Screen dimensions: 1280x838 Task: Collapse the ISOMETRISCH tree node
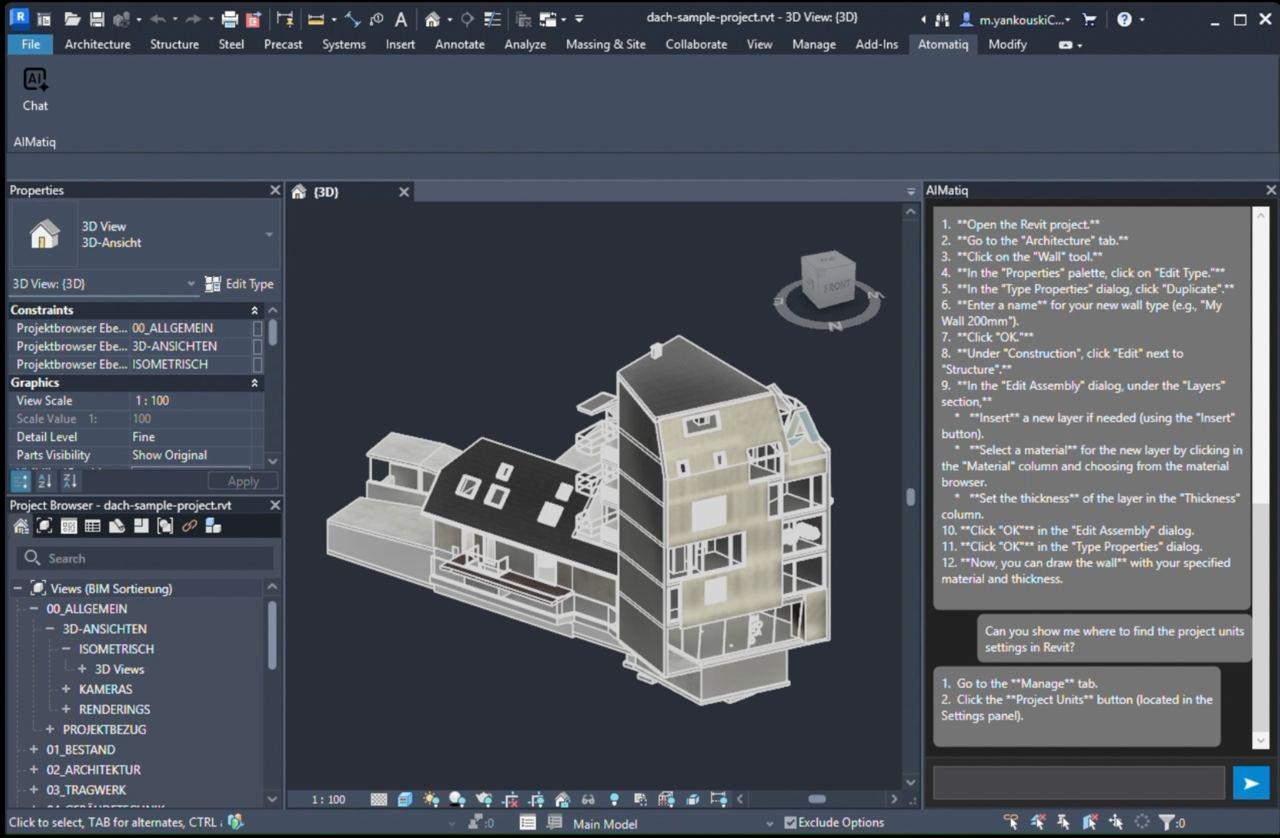(x=66, y=649)
